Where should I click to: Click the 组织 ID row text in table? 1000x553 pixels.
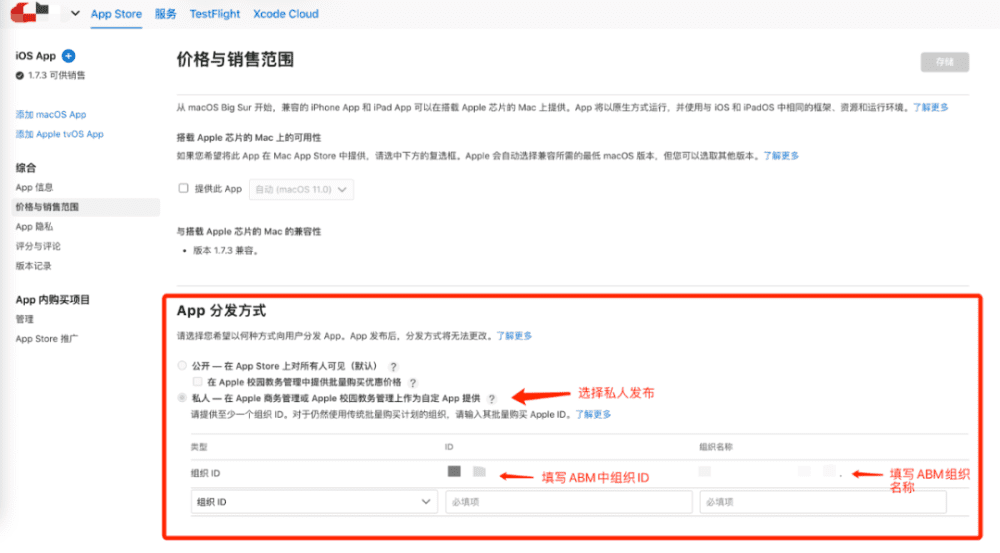205,473
